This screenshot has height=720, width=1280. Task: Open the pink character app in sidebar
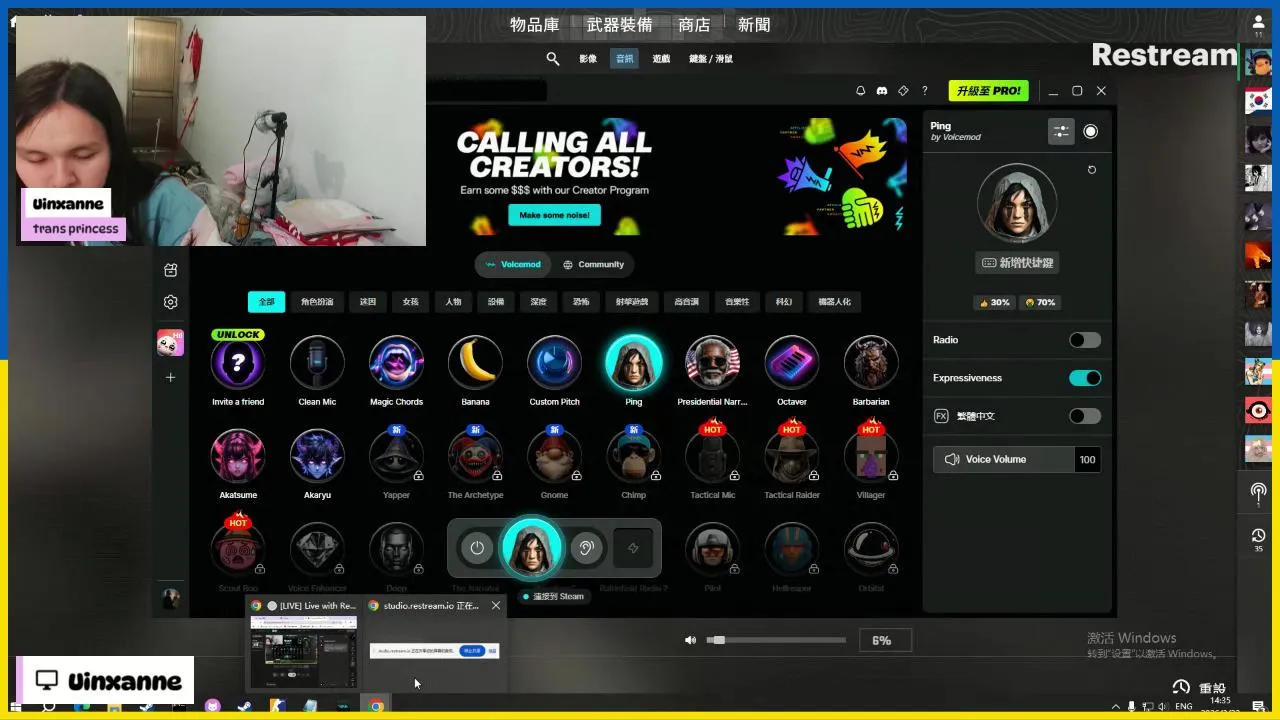click(171, 342)
